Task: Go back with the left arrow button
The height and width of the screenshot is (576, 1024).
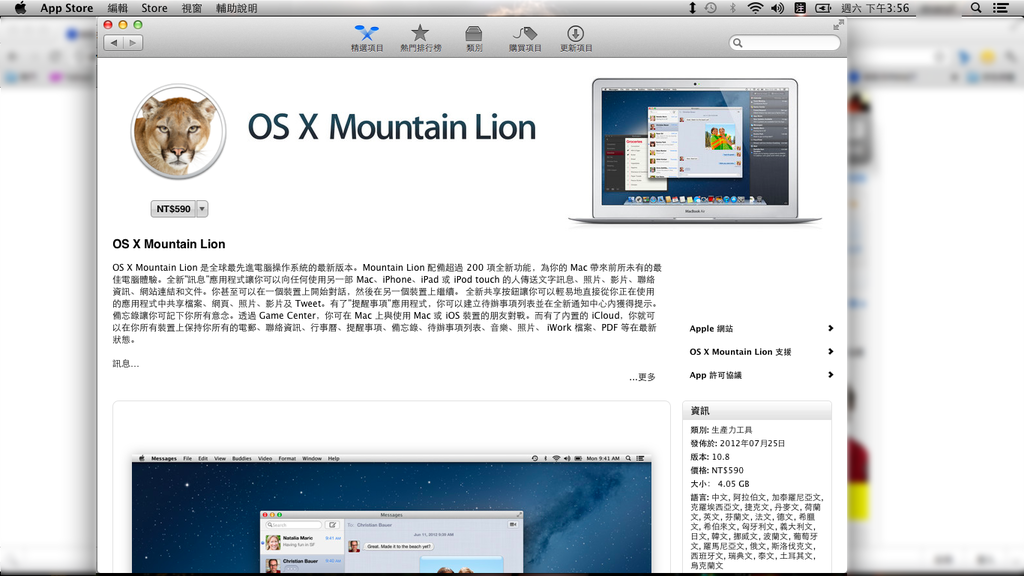Action: coord(114,43)
